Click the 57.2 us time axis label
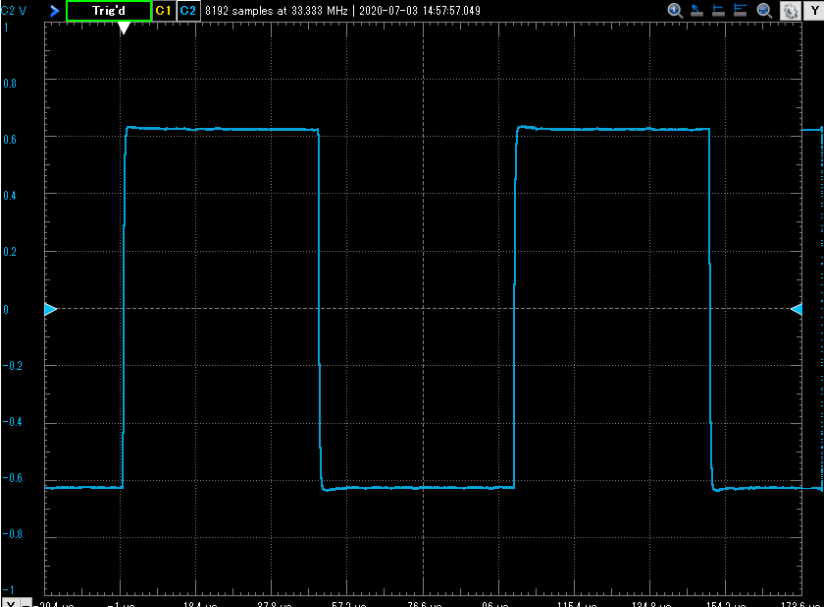This screenshot has width=824, height=607. (349, 604)
